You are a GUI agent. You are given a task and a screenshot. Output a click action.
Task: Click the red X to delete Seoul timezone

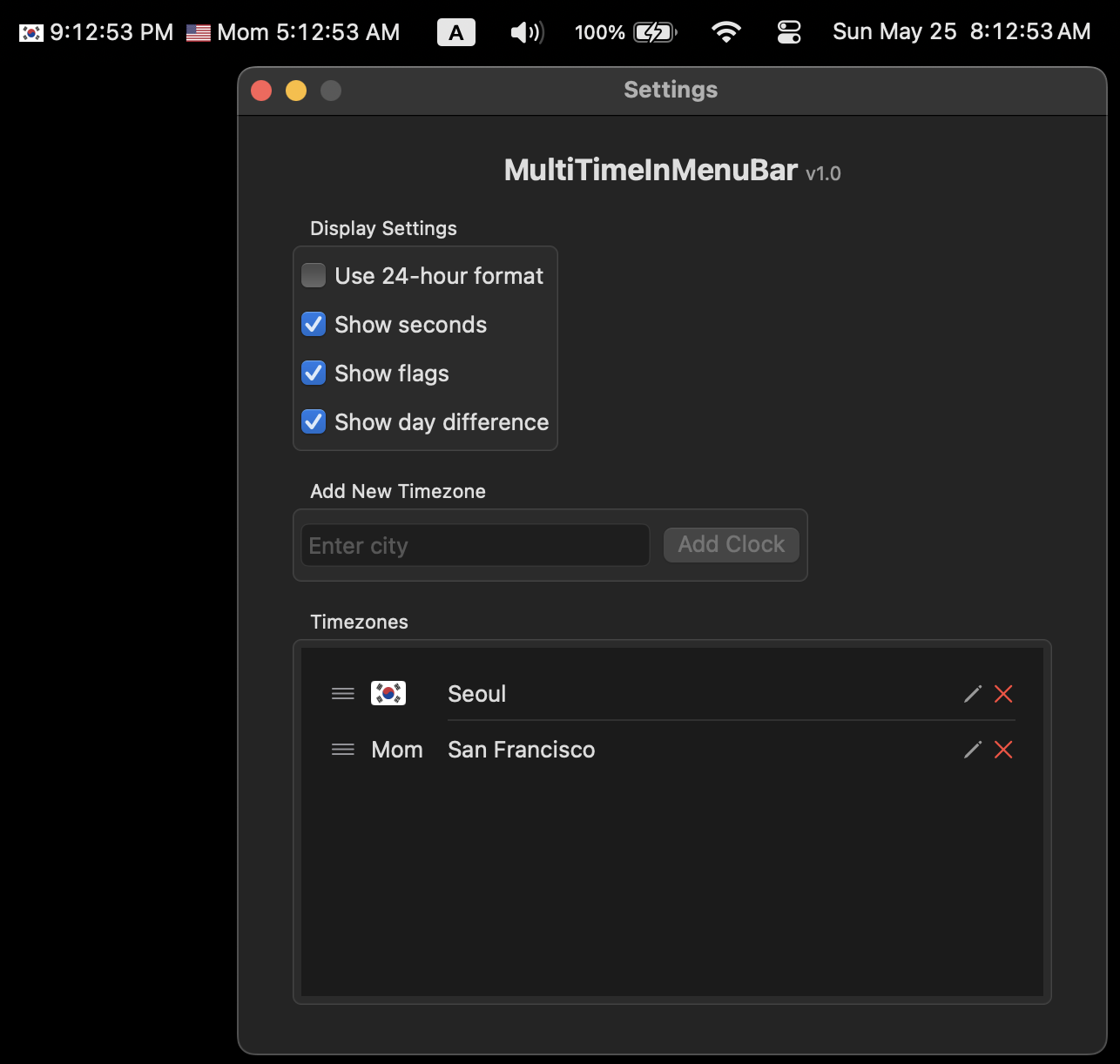[x=1003, y=694]
